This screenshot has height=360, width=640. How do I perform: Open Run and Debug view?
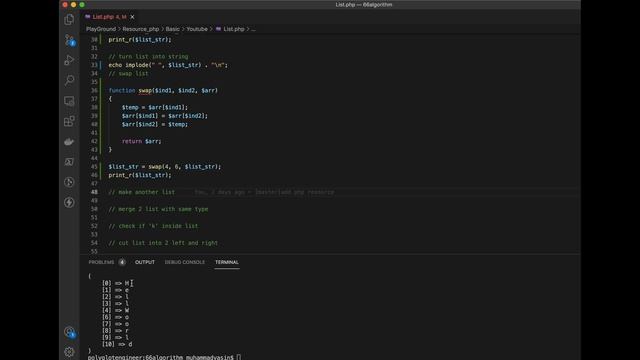pos(69,60)
